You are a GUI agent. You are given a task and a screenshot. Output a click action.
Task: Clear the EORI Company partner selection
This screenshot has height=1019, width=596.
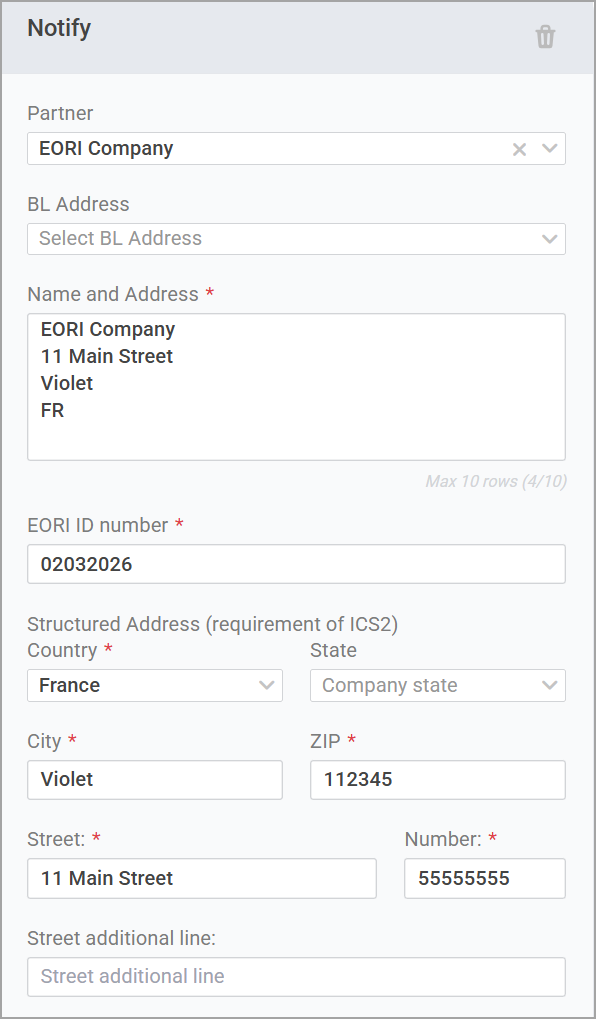519,149
